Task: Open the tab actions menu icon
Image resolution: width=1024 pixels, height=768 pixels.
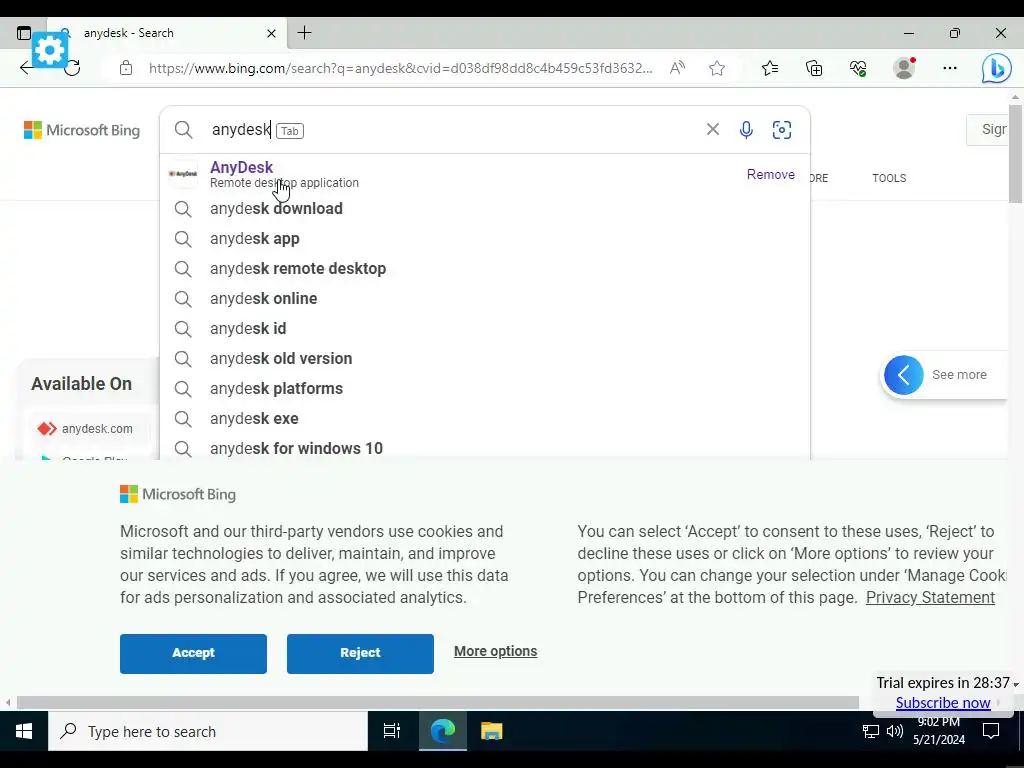Action: point(24,33)
